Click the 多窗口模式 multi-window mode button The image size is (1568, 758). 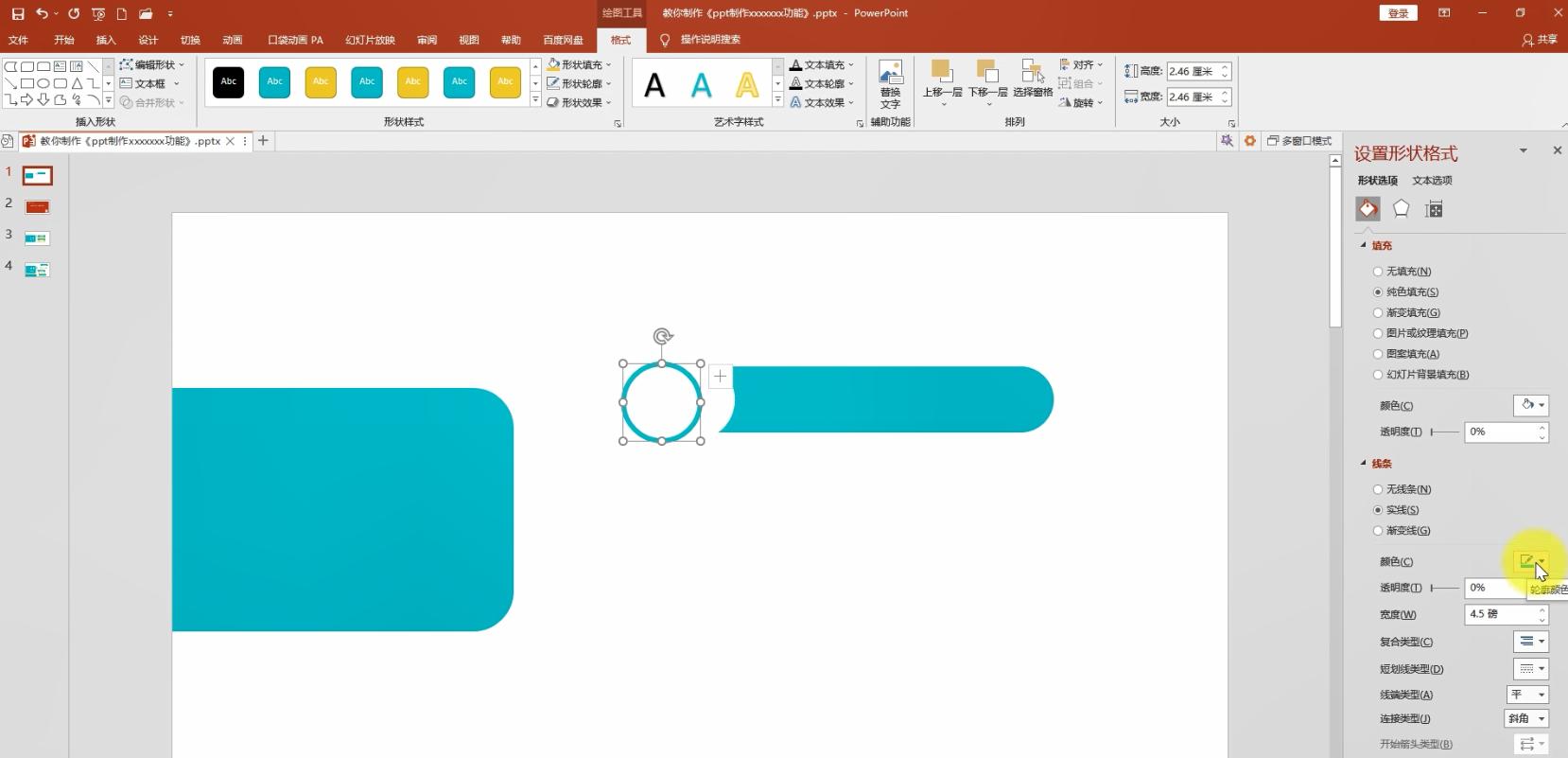pyautogui.click(x=1299, y=141)
